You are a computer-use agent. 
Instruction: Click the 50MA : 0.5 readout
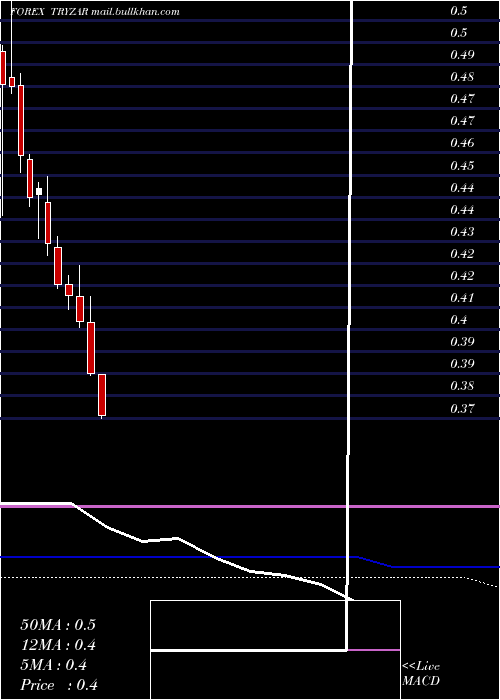coord(58,625)
